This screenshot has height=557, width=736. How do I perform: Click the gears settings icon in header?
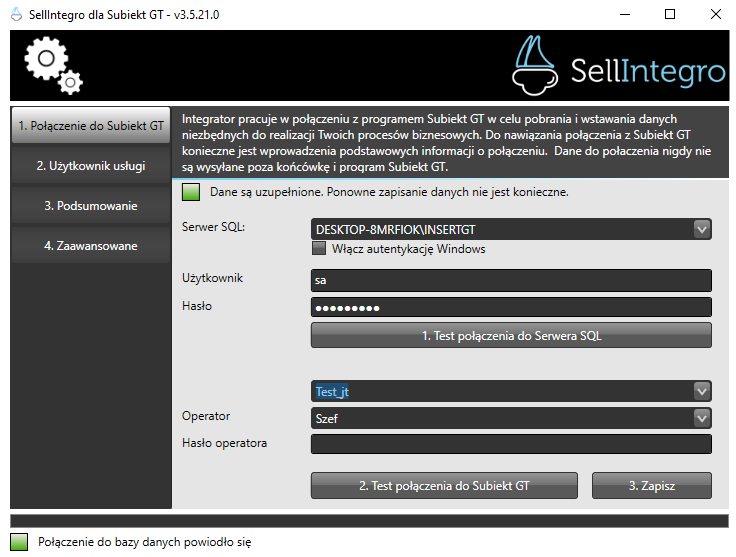[x=53, y=65]
